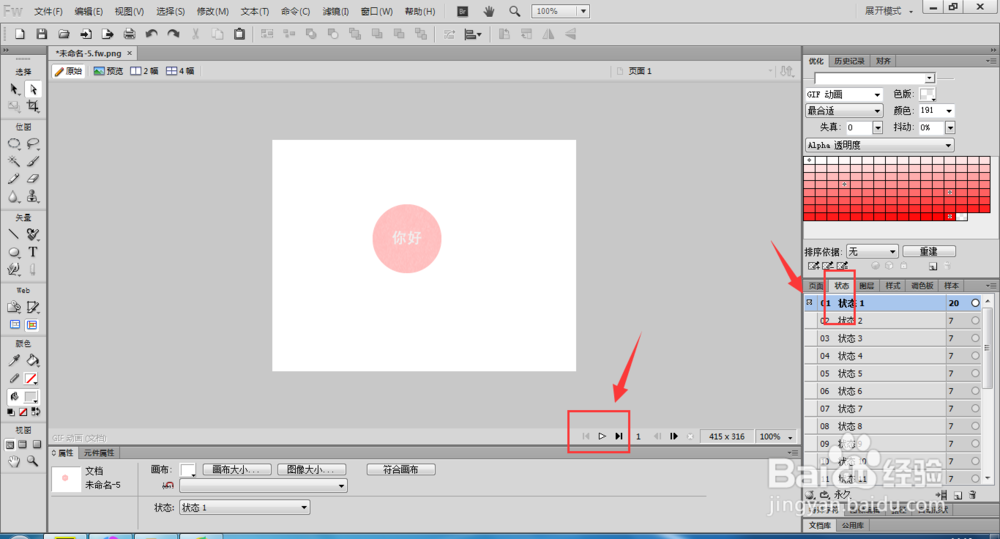Select the Marquee tool
1000x539 pixels.
[14, 144]
